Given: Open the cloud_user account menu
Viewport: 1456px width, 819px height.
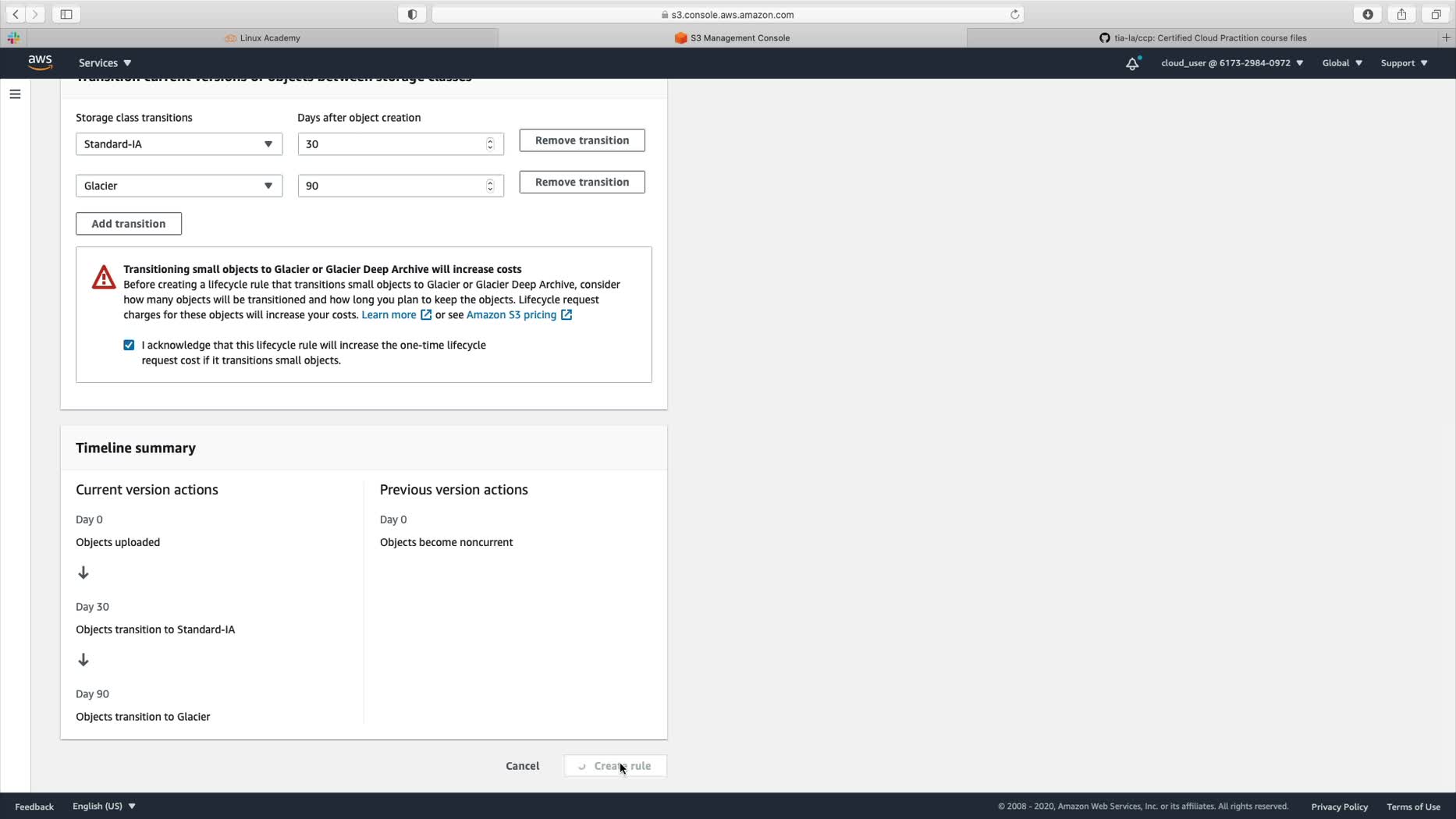Looking at the screenshot, I should [1232, 63].
